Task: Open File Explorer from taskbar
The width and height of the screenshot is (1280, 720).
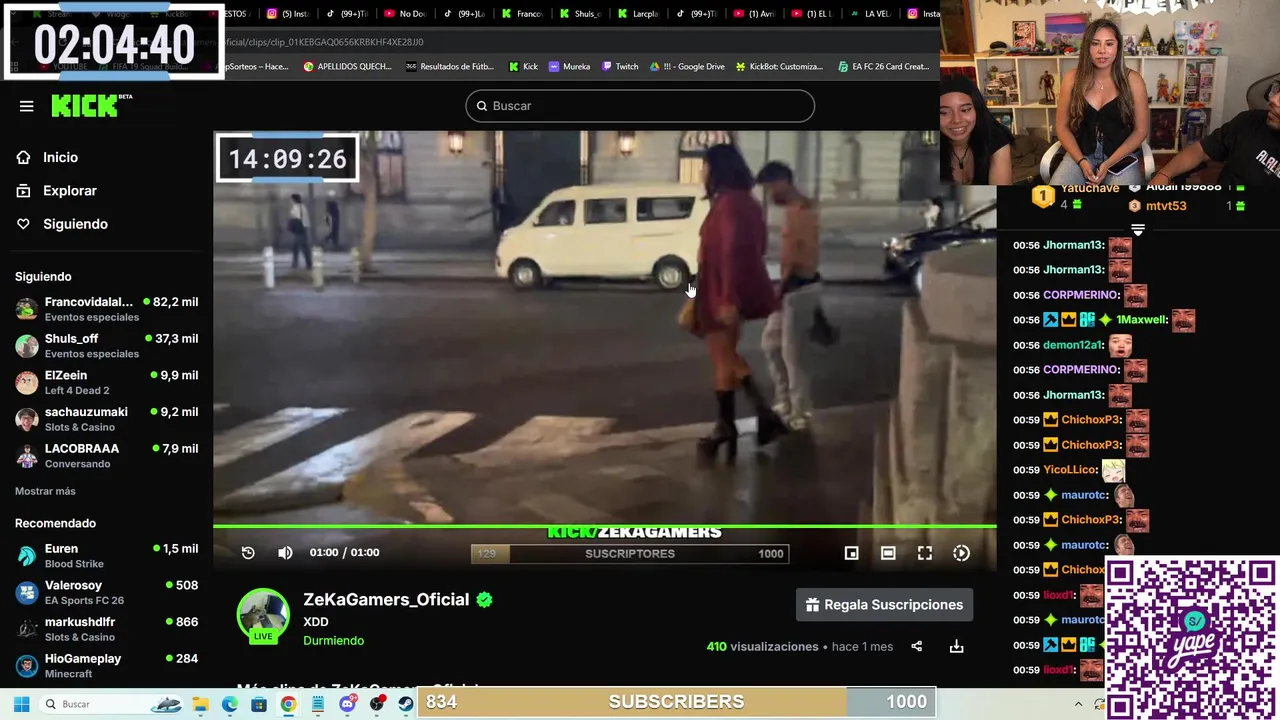Action: pos(201,704)
